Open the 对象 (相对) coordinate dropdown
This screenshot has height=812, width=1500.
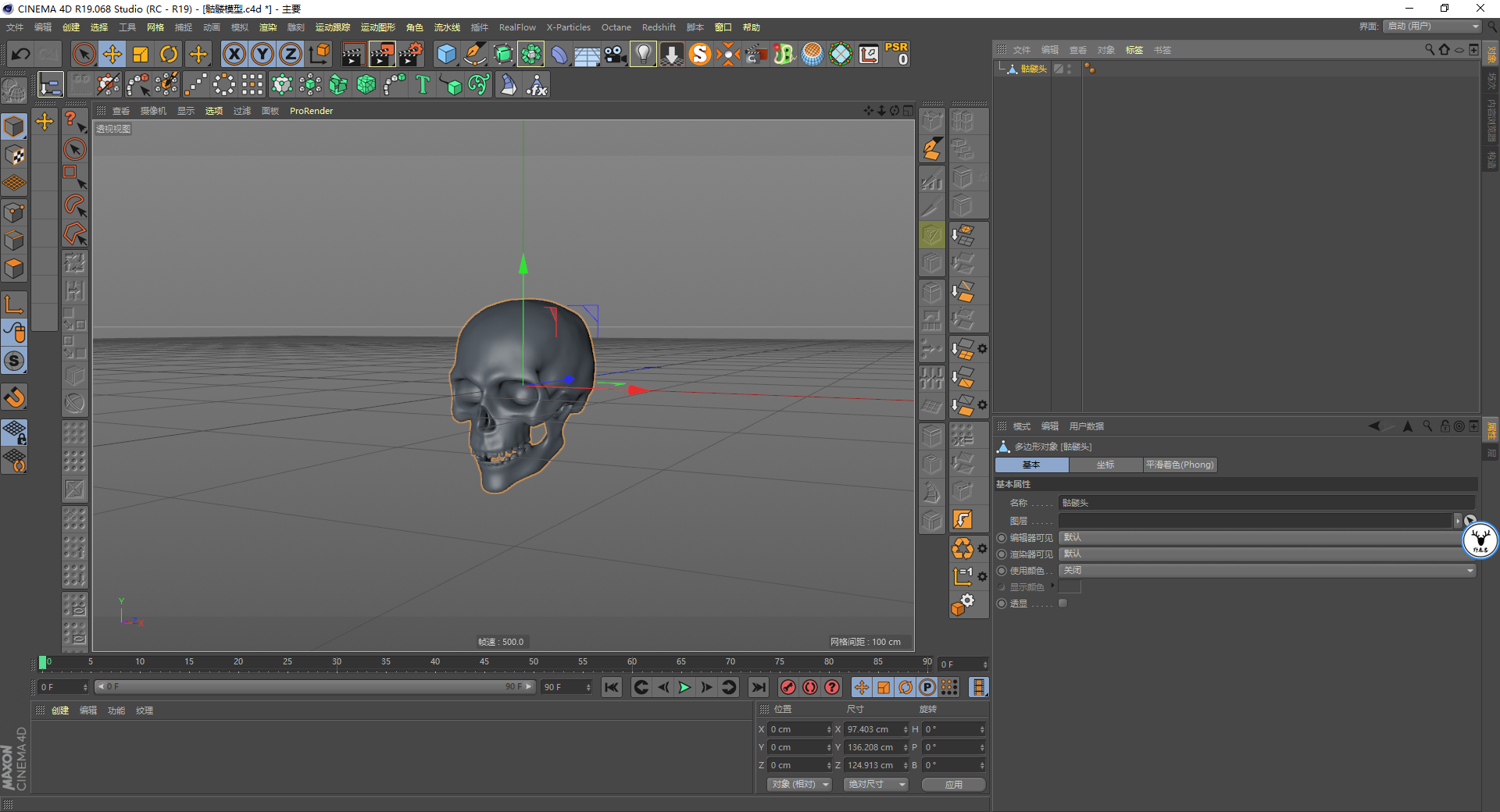click(x=799, y=784)
